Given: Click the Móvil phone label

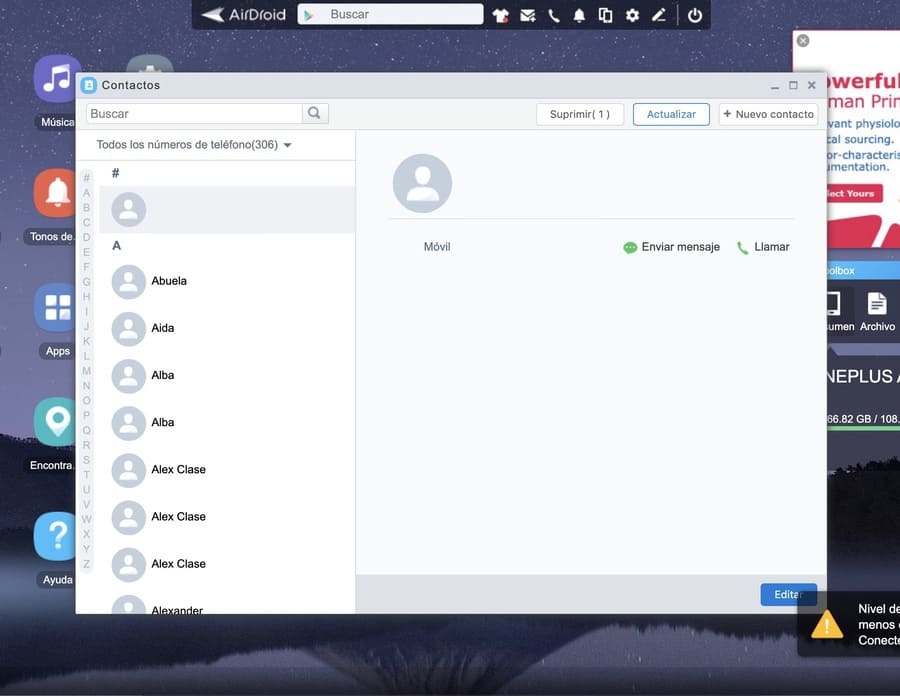Looking at the screenshot, I should pyautogui.click(x=437, y=247).
